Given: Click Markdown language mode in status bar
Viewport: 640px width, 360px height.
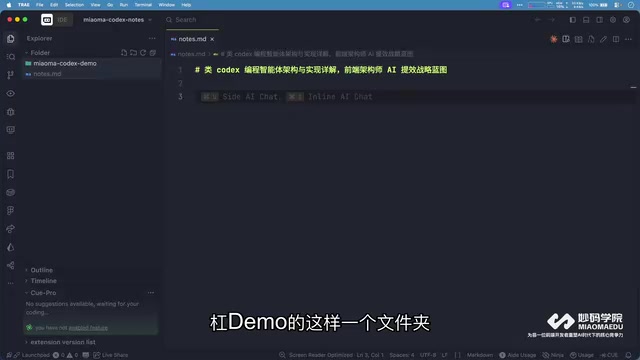Looking at the screenshot, I should (x=480, y=355).
